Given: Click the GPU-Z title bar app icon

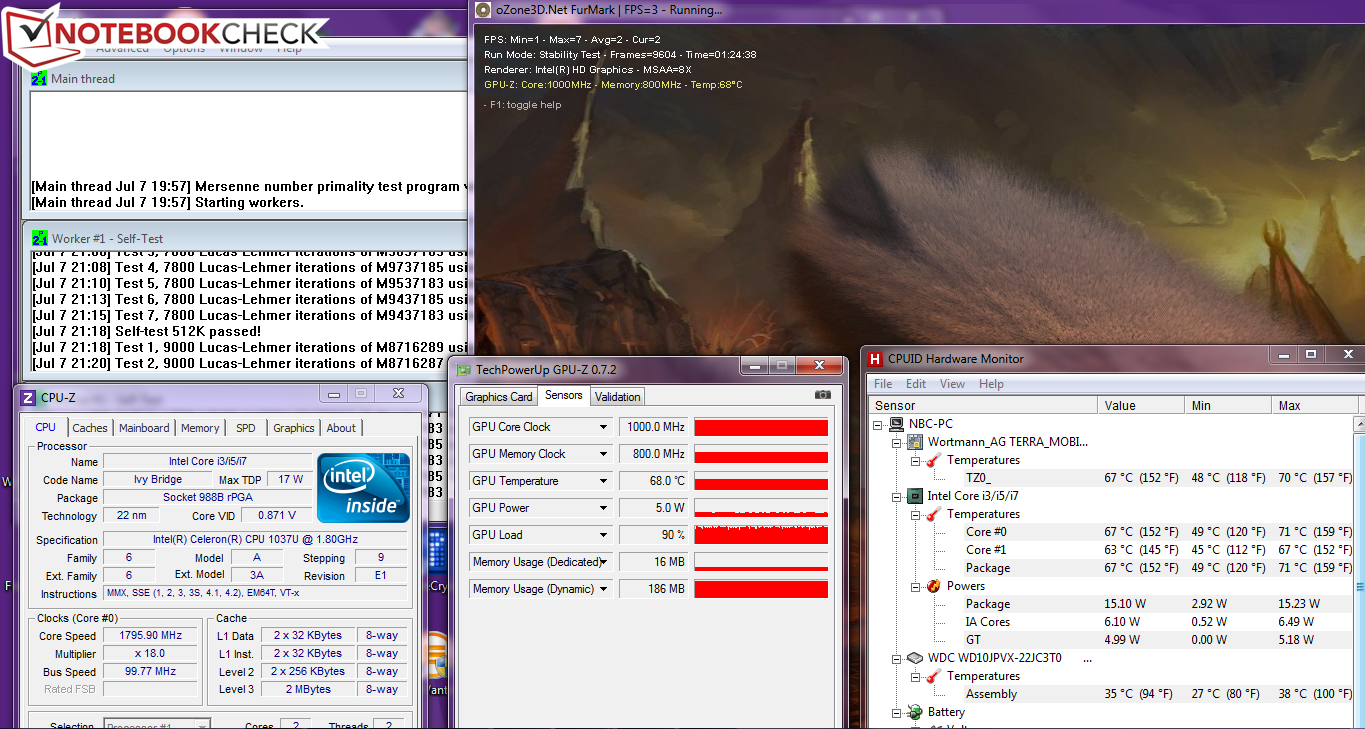Looking at the screenshot, I should [463, 369].
